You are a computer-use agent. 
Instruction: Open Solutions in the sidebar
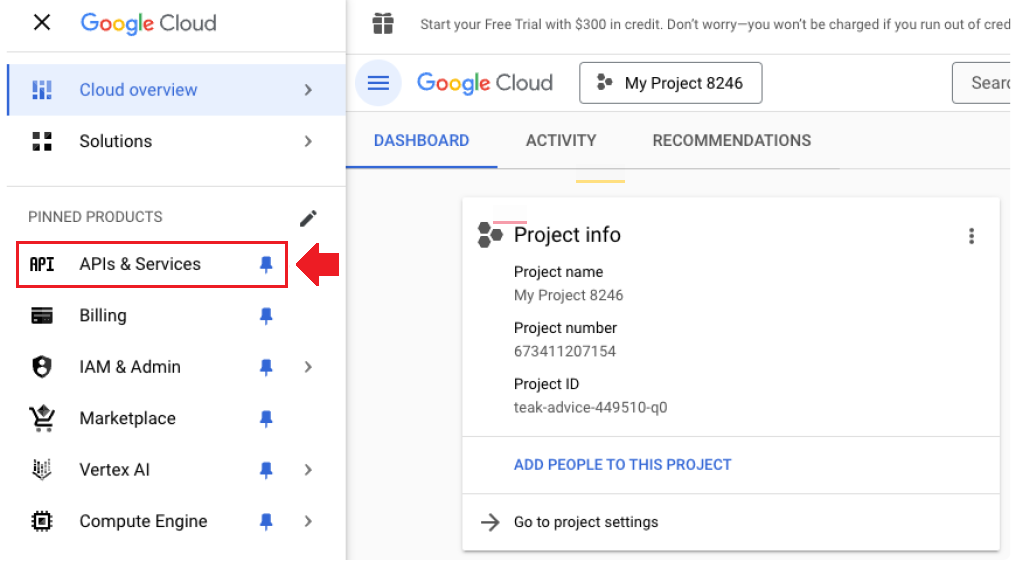click(x=176, y=141)
